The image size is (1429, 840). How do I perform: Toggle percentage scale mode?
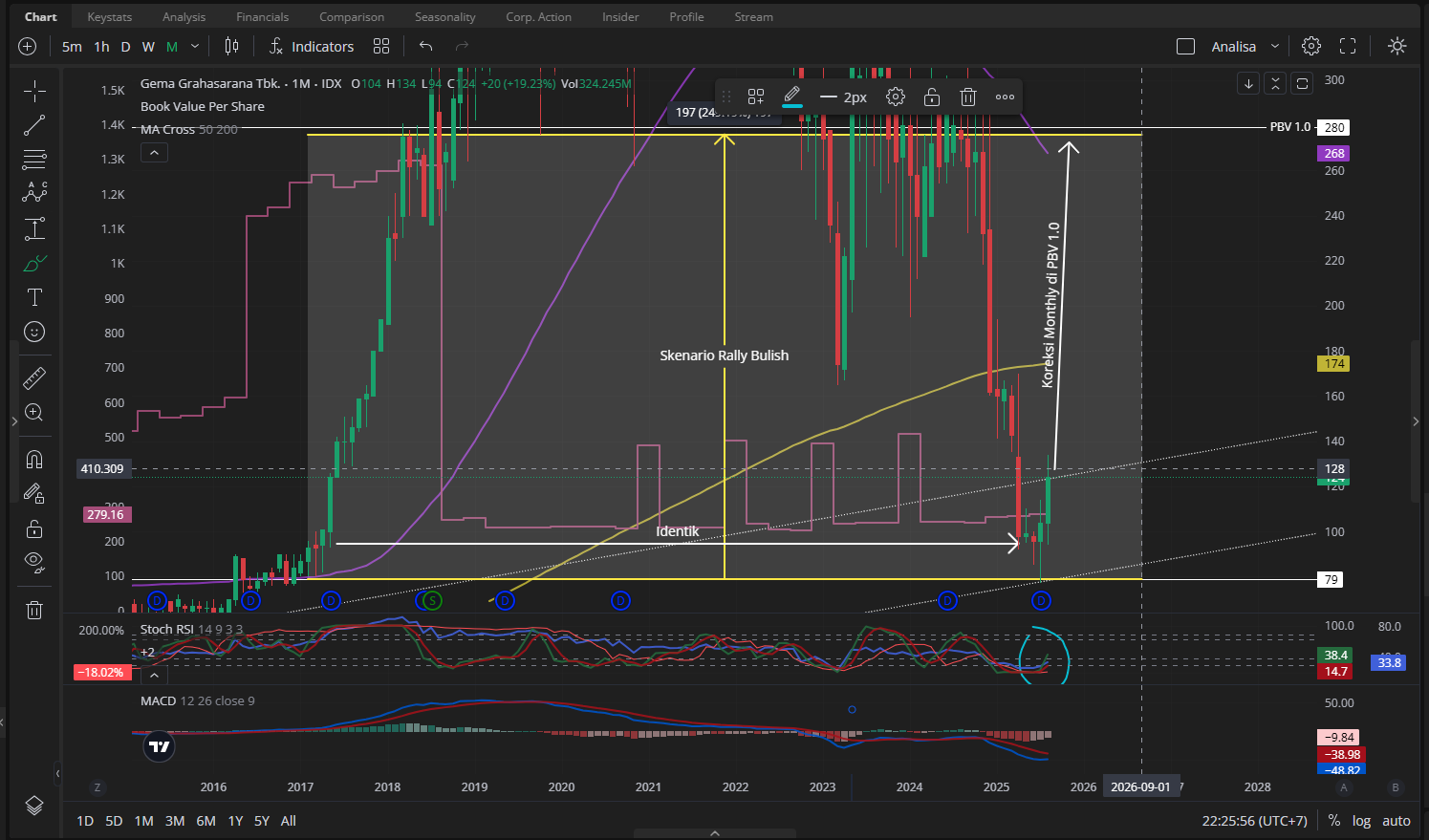1334,821
